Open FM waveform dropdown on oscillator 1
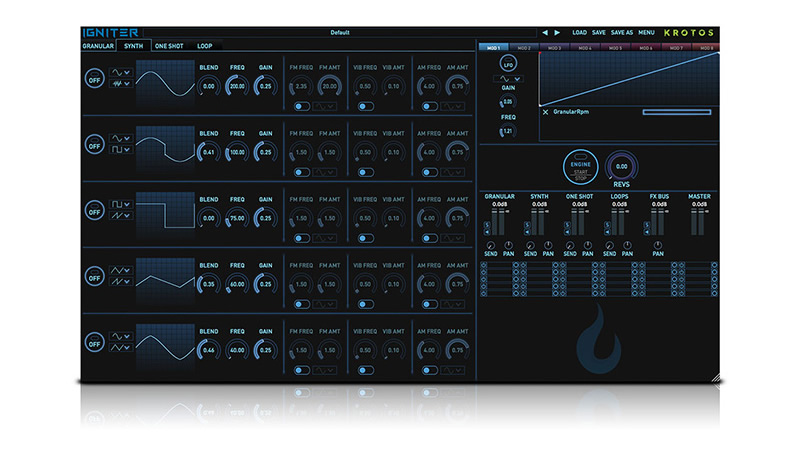Screen dimensions: 800x462 point(324,107)
